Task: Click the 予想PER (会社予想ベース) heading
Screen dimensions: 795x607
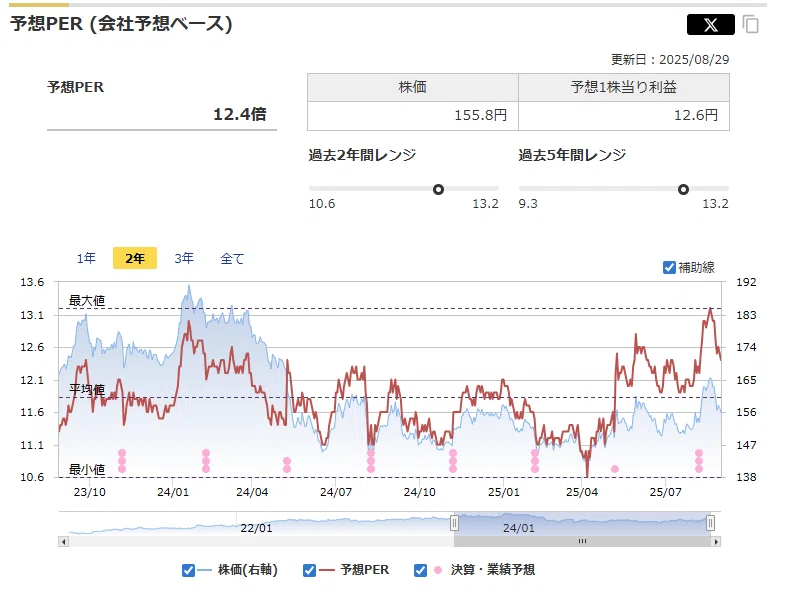Action: click(121, 24)
